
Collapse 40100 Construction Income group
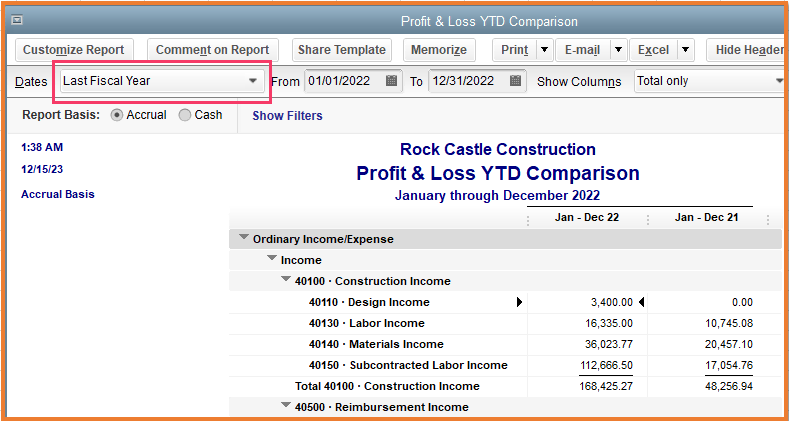click(x=286, y=279)
